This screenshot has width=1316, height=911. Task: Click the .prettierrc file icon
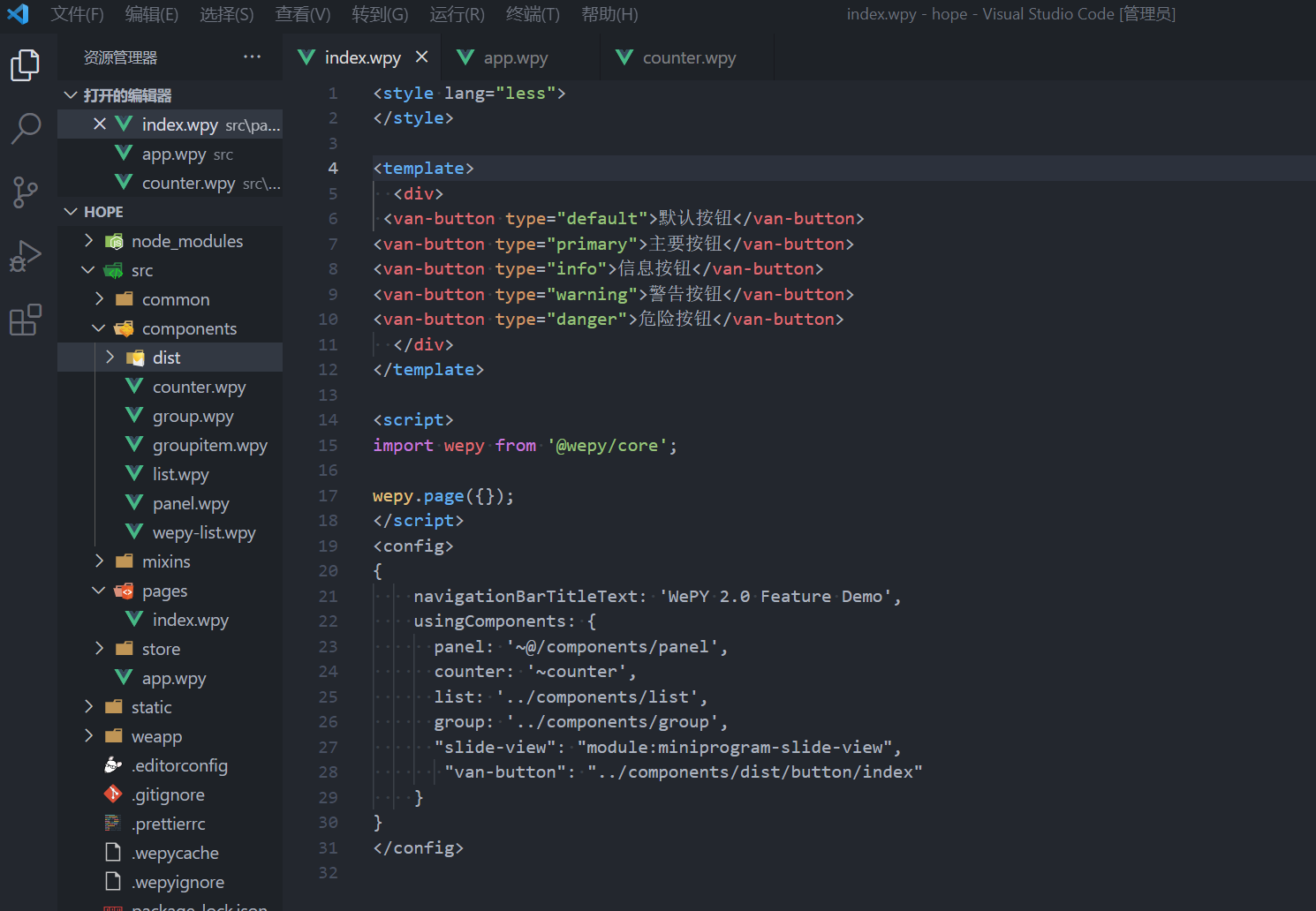[x=112, y=823]
